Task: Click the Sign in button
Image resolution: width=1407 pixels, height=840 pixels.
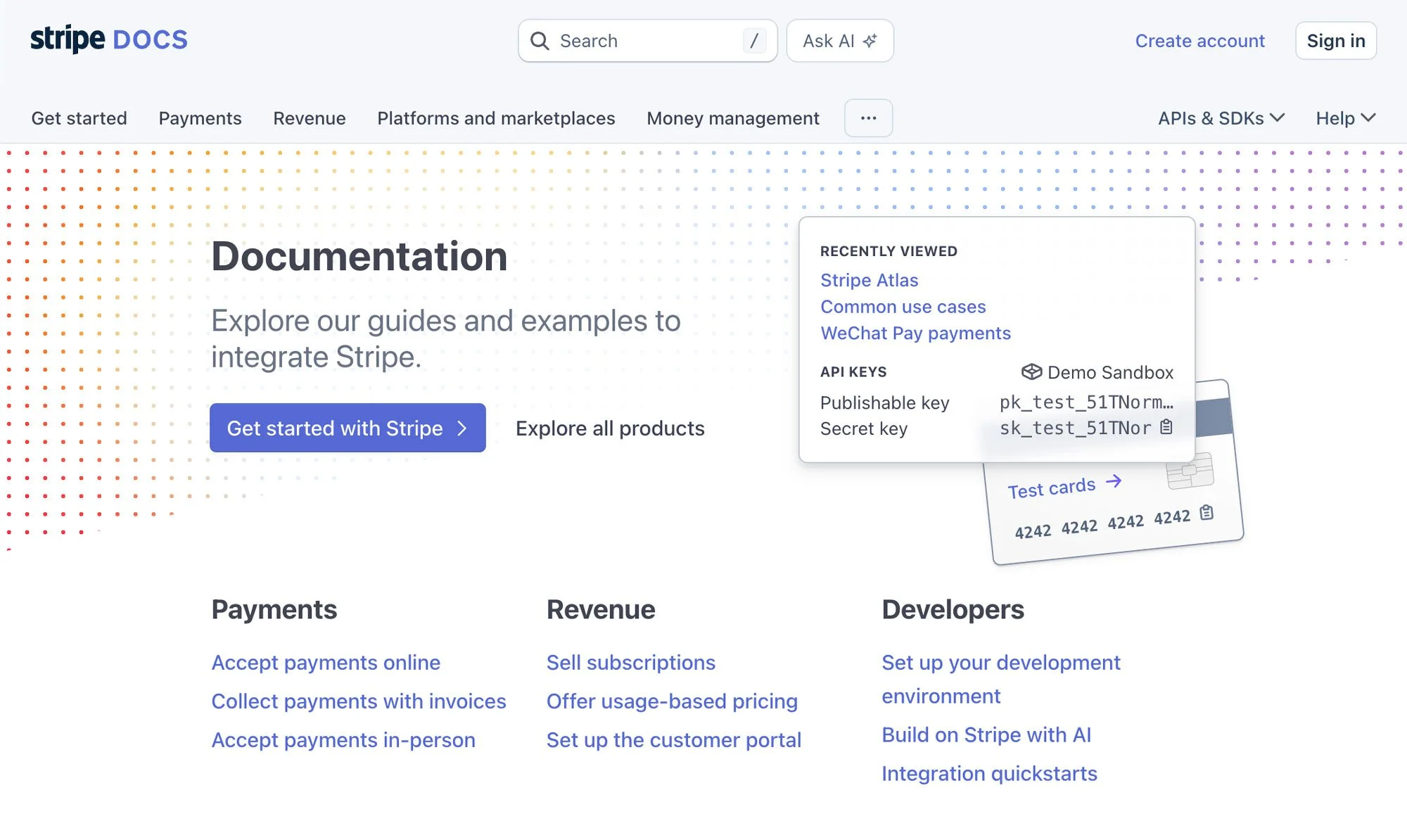Action: point(1336,41)
